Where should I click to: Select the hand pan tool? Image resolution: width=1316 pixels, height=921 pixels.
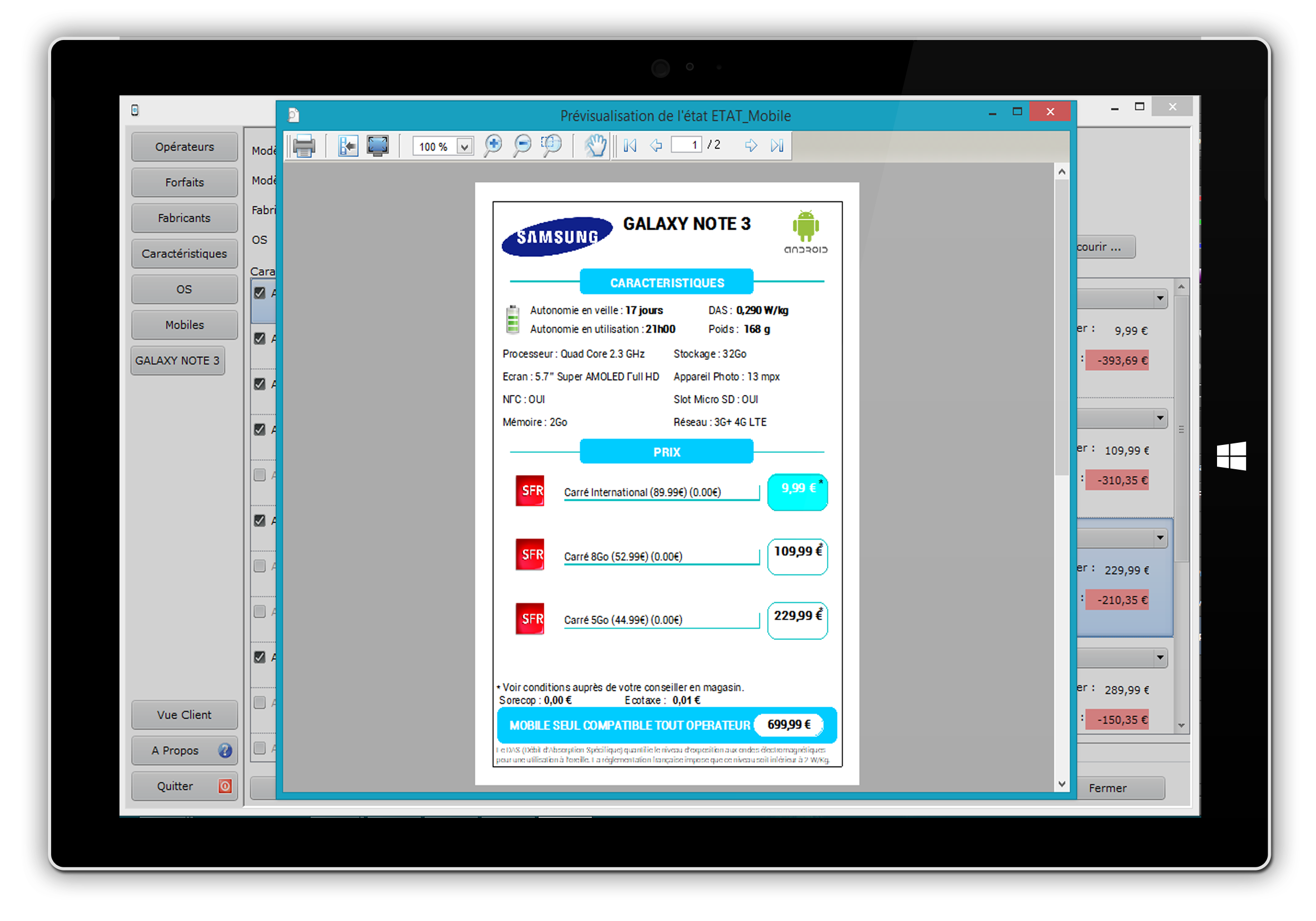pos(595,146)
